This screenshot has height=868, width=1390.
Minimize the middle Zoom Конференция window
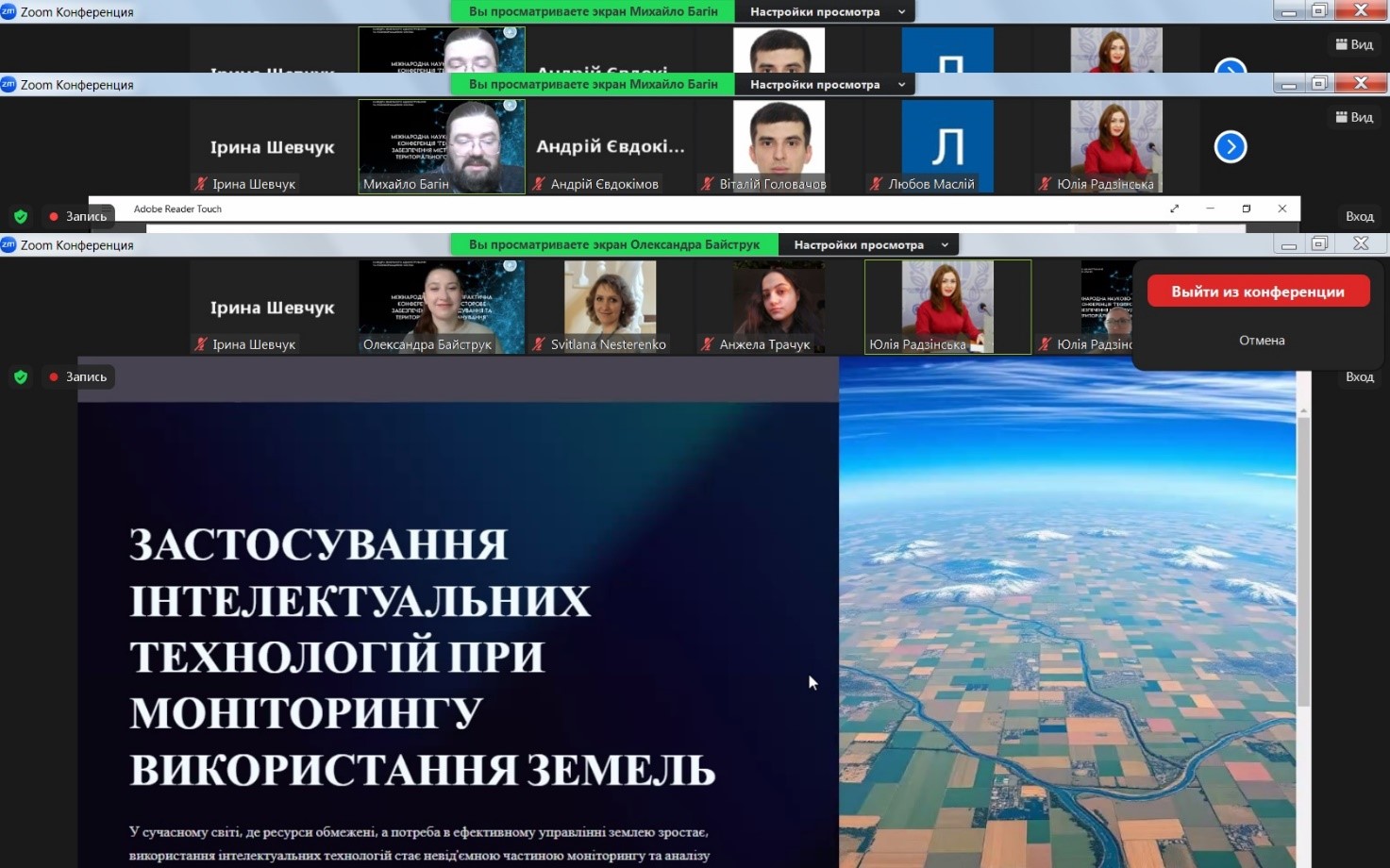click(1289, 84)
